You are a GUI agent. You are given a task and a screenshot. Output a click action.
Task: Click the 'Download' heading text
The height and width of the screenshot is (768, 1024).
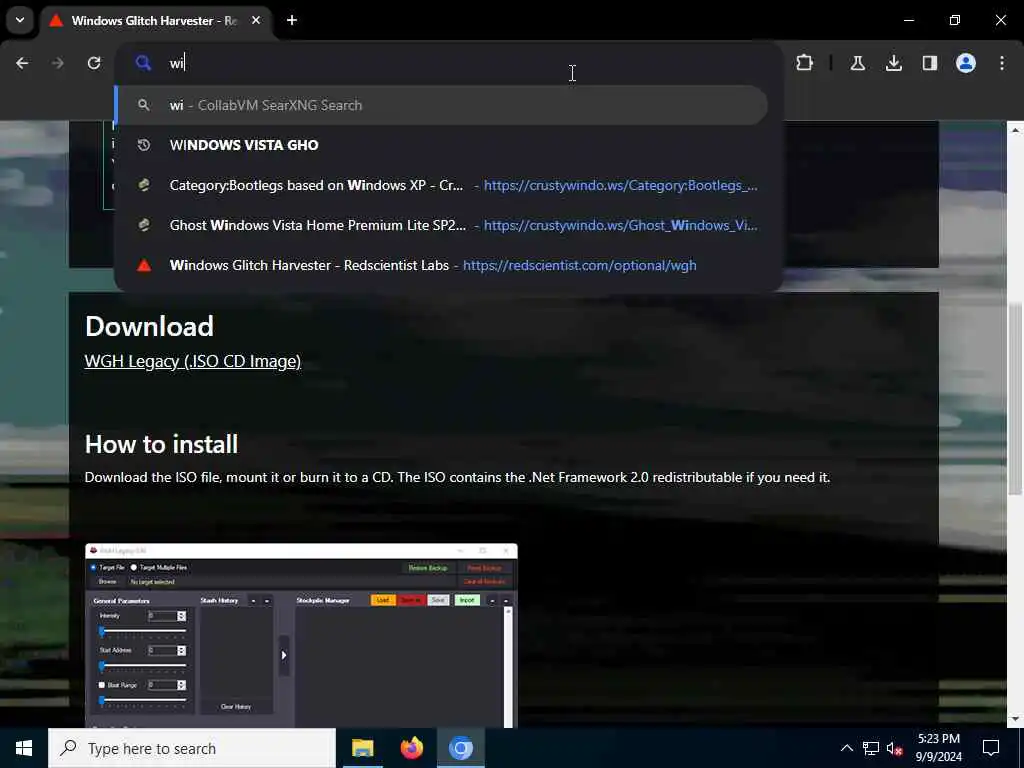150,327
